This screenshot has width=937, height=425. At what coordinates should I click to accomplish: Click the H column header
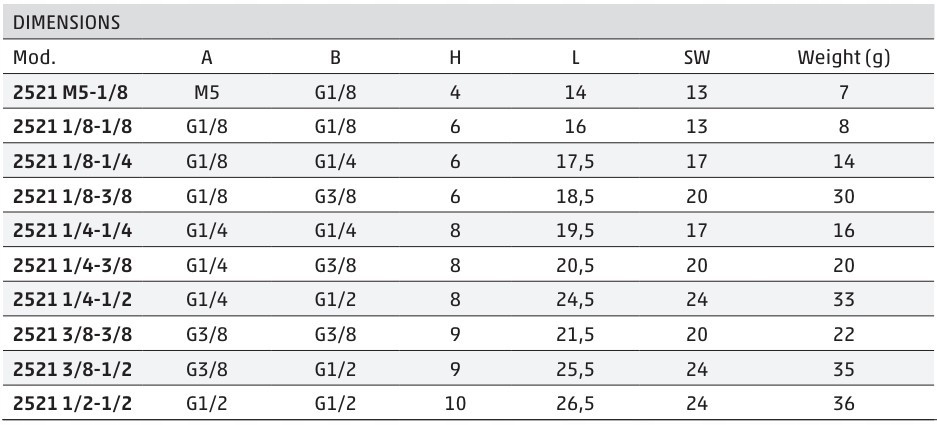(x=455, y=57)
